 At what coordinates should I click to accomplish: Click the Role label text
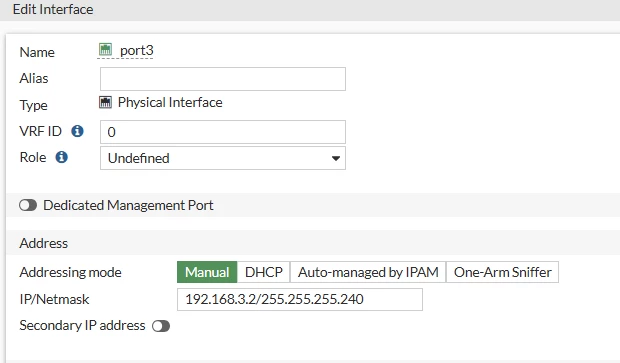click(x=33, y=157)
